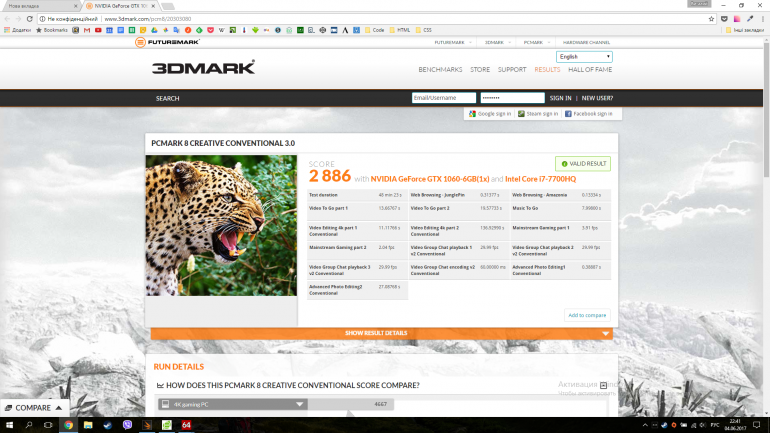
Task: Open the Wikipedia bookmark icon
Action: 221,30
